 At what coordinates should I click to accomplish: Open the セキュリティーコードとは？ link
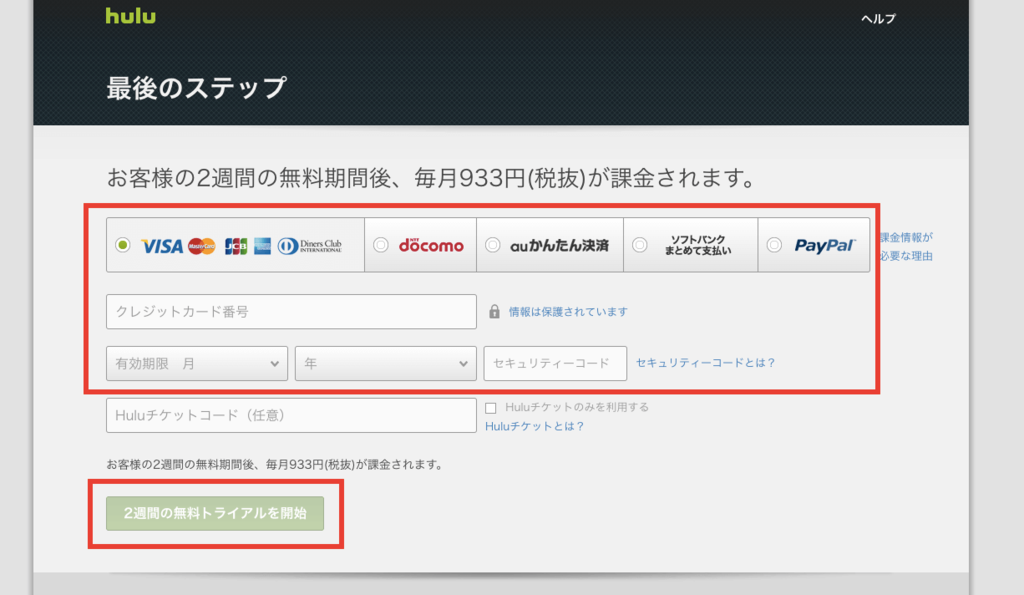pyautogui.click(x=706, y=362)
